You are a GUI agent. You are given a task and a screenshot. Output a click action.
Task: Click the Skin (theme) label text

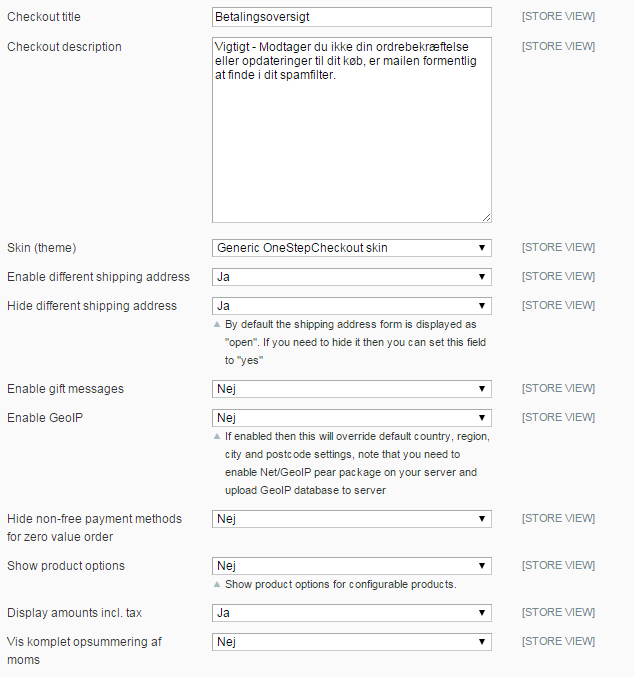pos(41,247)
